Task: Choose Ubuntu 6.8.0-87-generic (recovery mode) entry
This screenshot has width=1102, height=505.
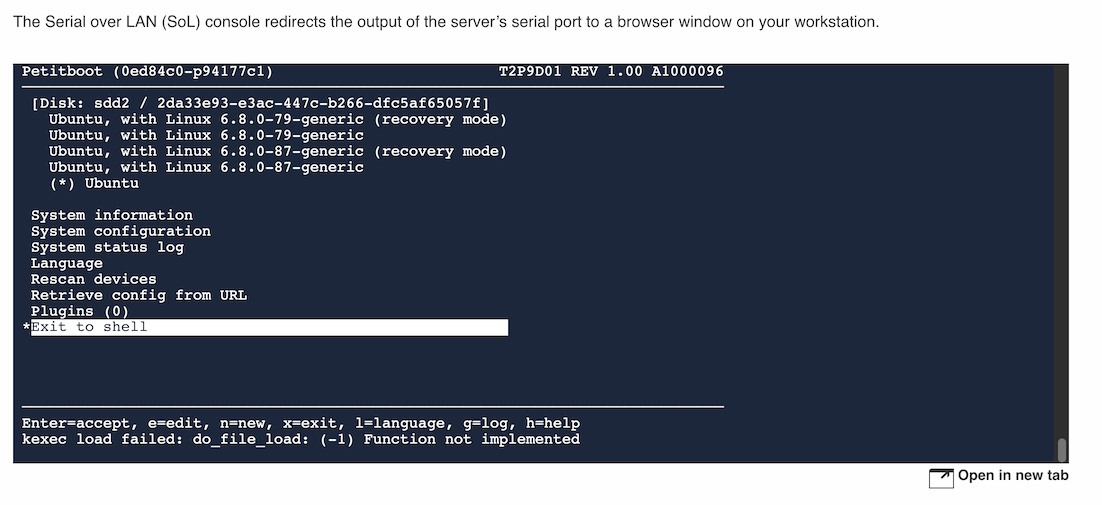Action: [277, 151]
